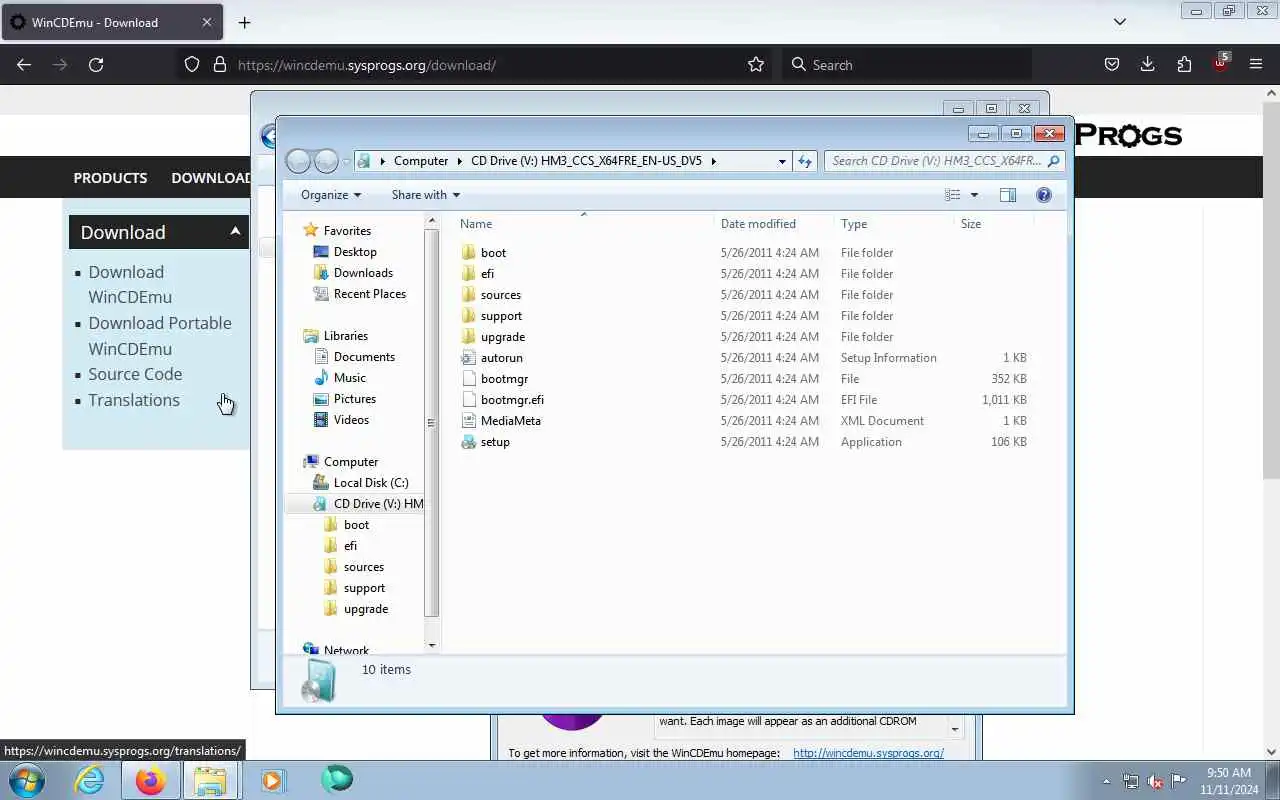Refresh the Explorer address bar location
Viewport: 1280px width, 800px height.
pyautogui.click(x=805, y=161)
